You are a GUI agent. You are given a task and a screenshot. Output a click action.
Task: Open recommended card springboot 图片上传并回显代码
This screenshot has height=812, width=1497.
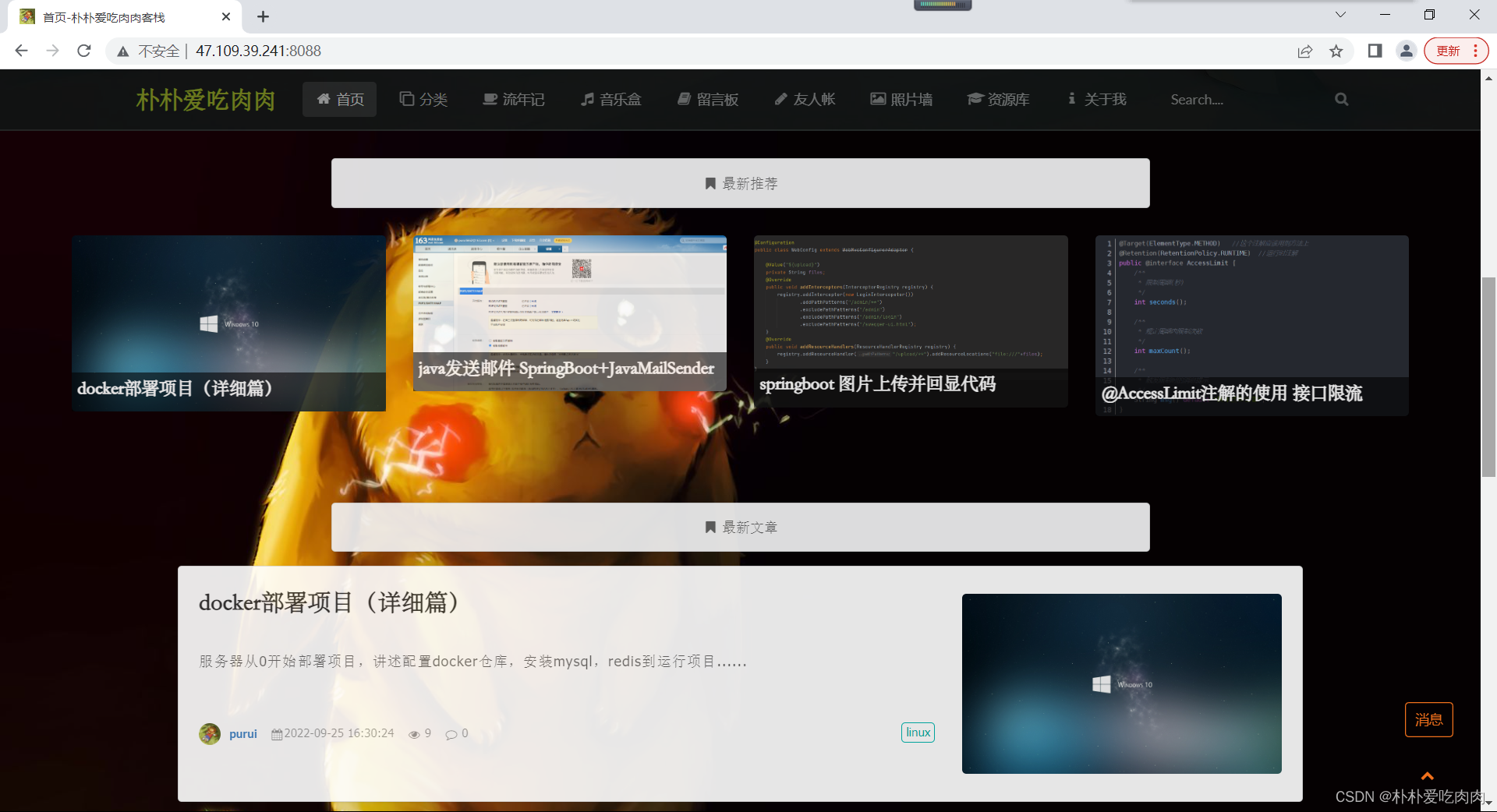pos(911,321)
